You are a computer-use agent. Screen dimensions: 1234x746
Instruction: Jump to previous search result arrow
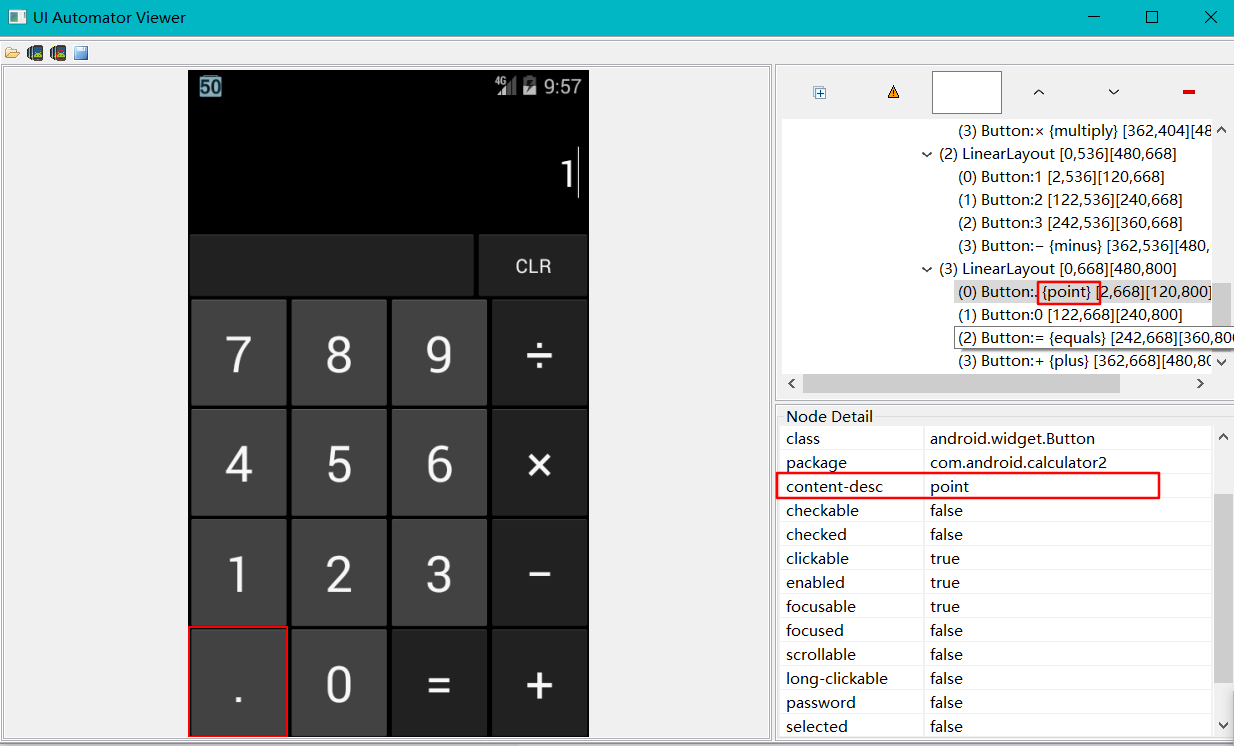coord(1038,91)
